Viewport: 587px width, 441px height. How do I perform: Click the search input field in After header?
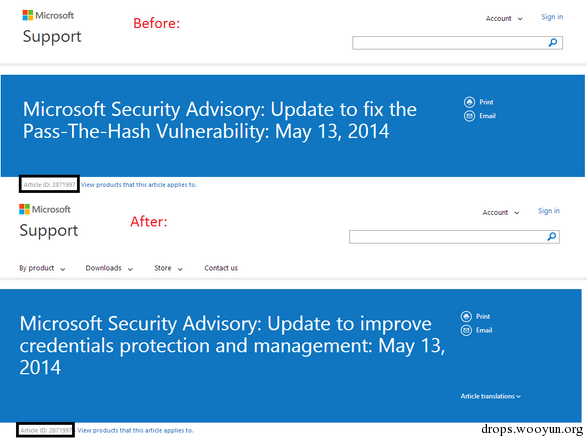[447, 237]
